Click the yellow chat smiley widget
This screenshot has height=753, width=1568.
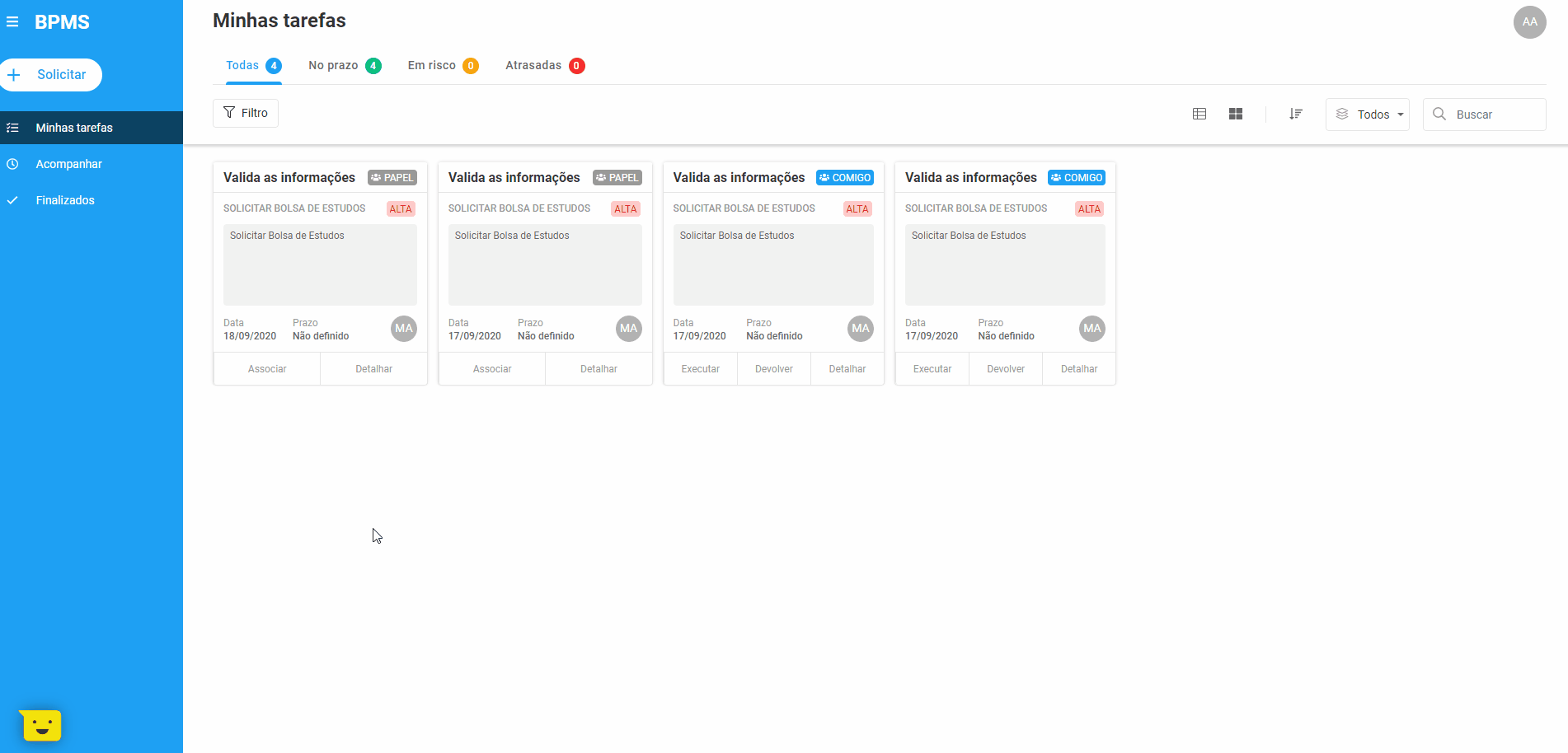(x=41, y=725)
